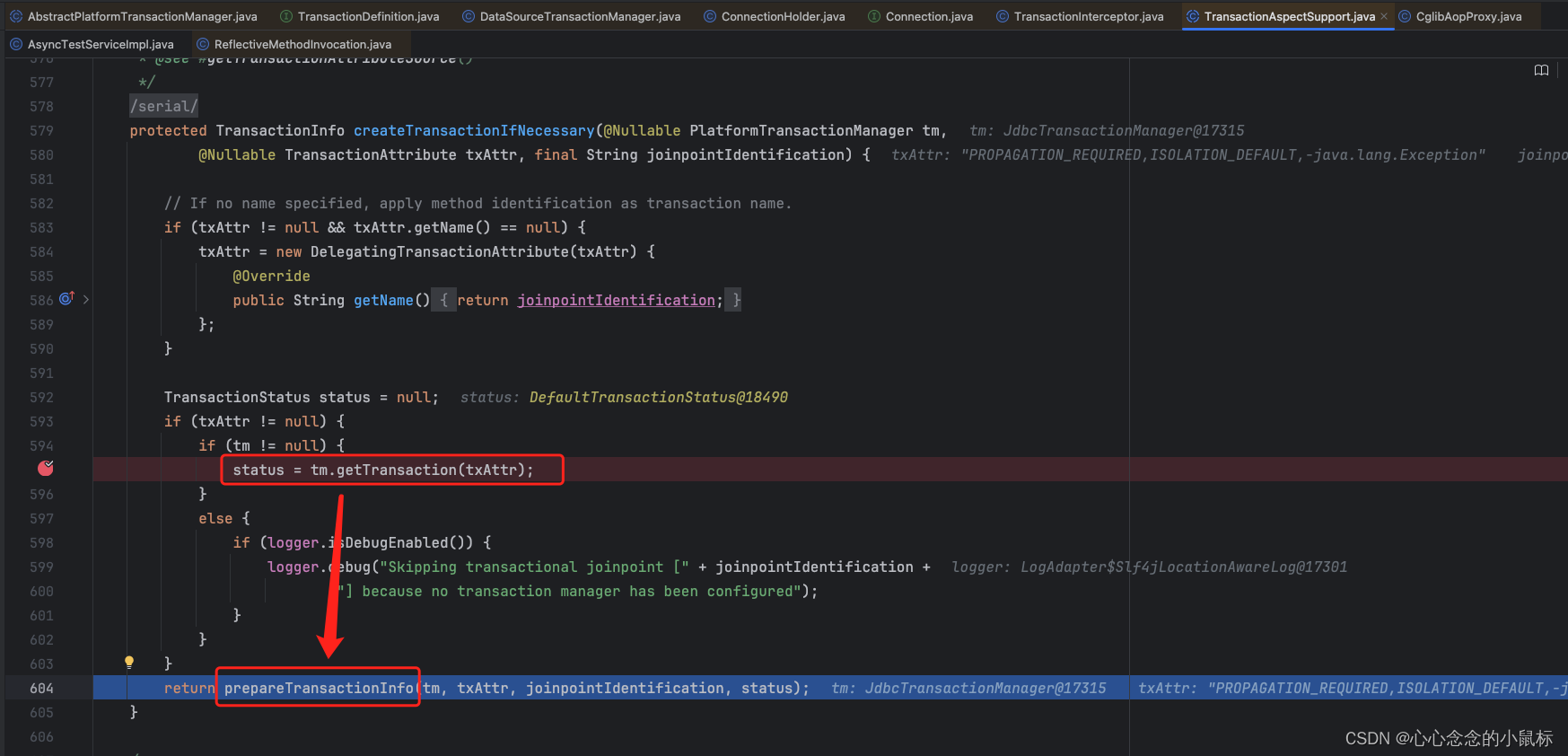Click line number 579 in the gutter
This screenshot has height=756, width=1568.
[41, 130]
